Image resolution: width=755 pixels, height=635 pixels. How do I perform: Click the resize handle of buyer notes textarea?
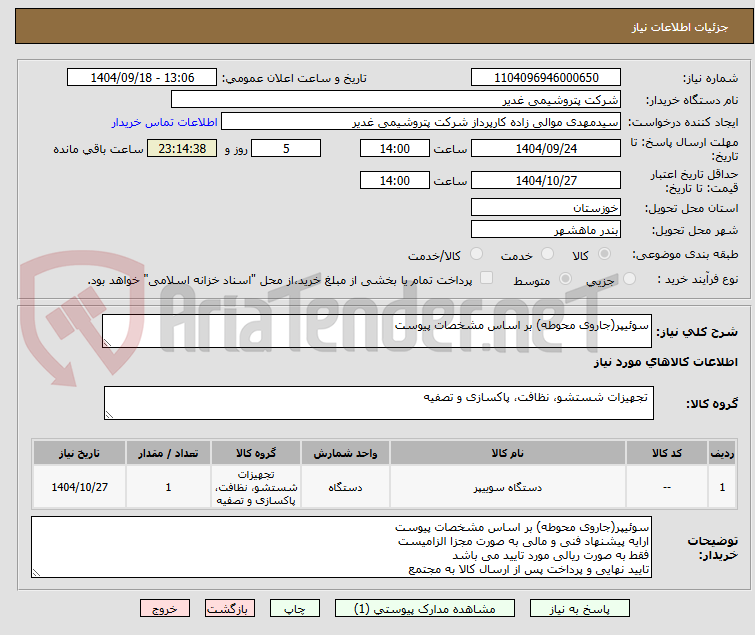pos(36,572)
